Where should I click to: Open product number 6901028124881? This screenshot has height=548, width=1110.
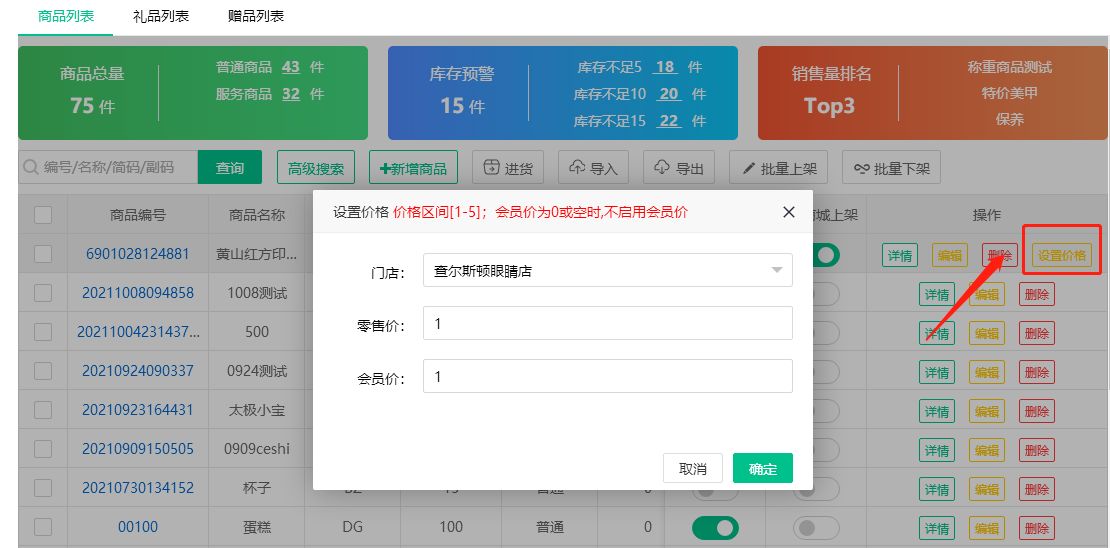138,253
